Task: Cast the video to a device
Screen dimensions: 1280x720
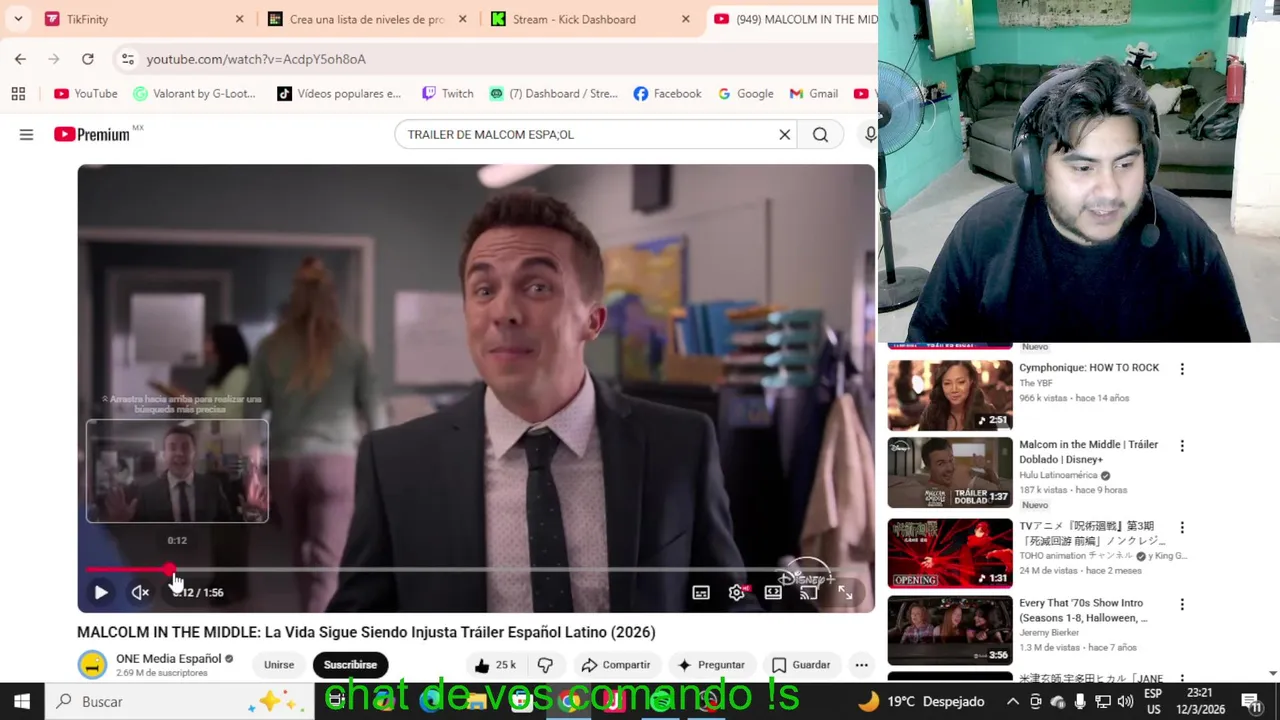Action: pyautogui.click(x=809, y=593)
